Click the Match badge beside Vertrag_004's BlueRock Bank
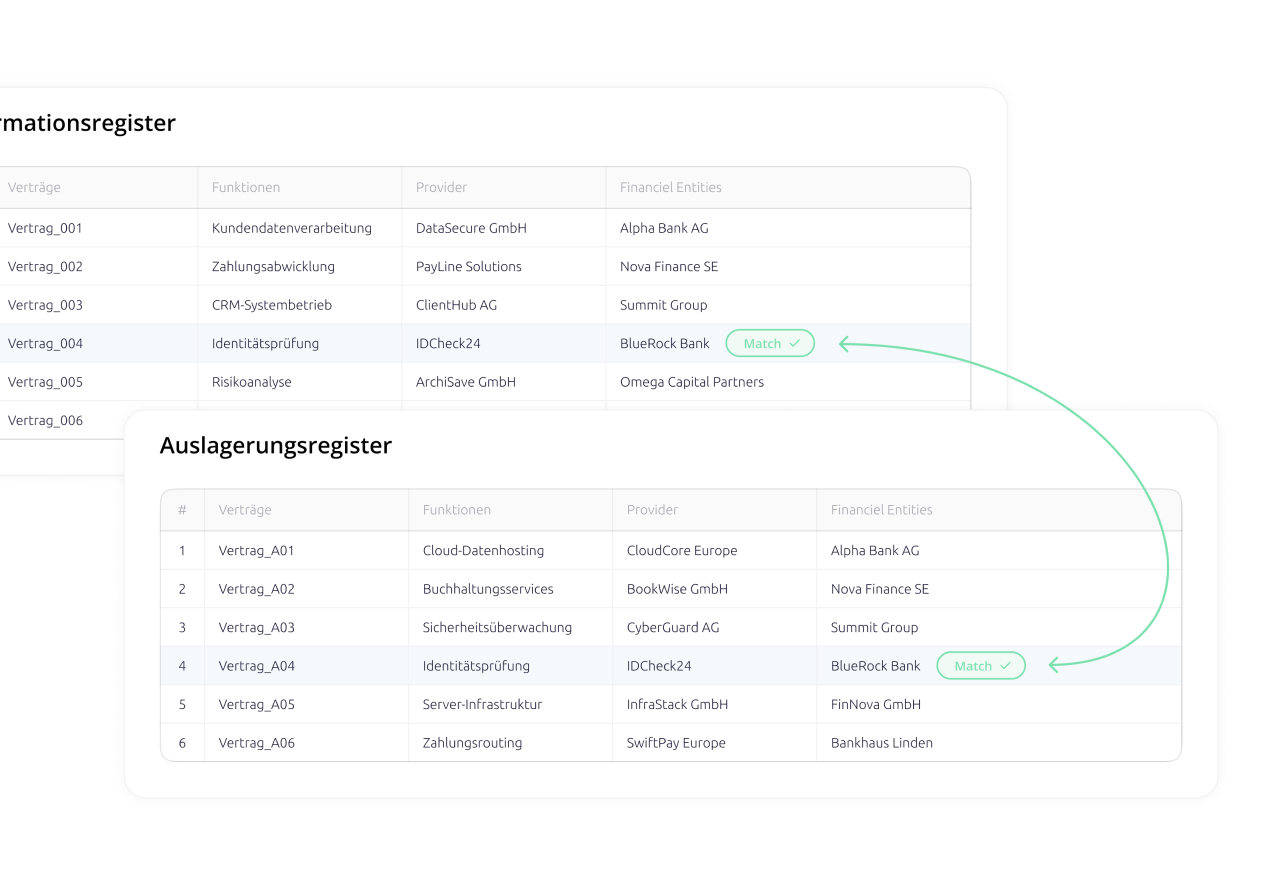The image size is (1272, 876). [770, 343]
